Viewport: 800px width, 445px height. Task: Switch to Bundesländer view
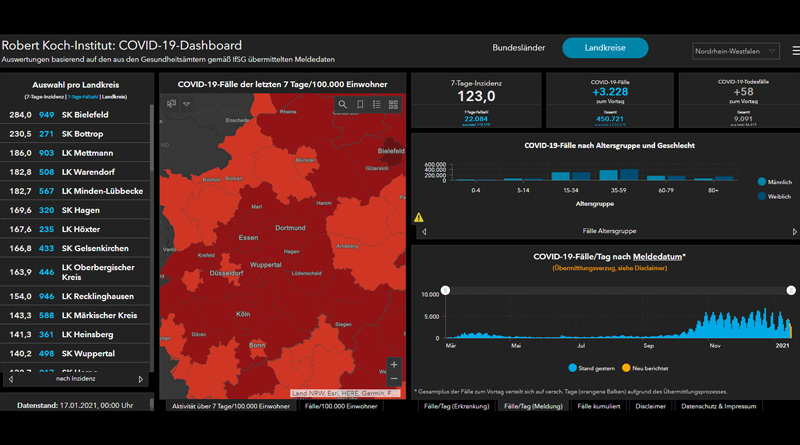[518, 47]
